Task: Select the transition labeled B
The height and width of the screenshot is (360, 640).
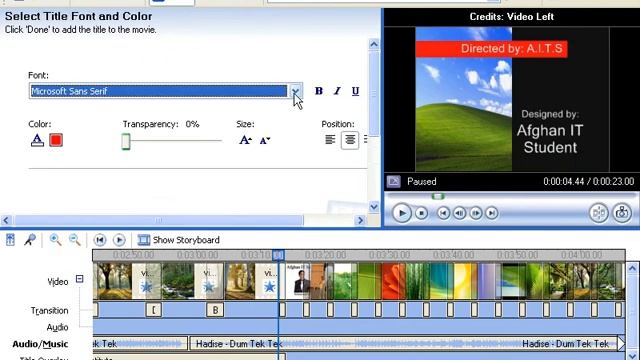Action: tap(215, 310)
